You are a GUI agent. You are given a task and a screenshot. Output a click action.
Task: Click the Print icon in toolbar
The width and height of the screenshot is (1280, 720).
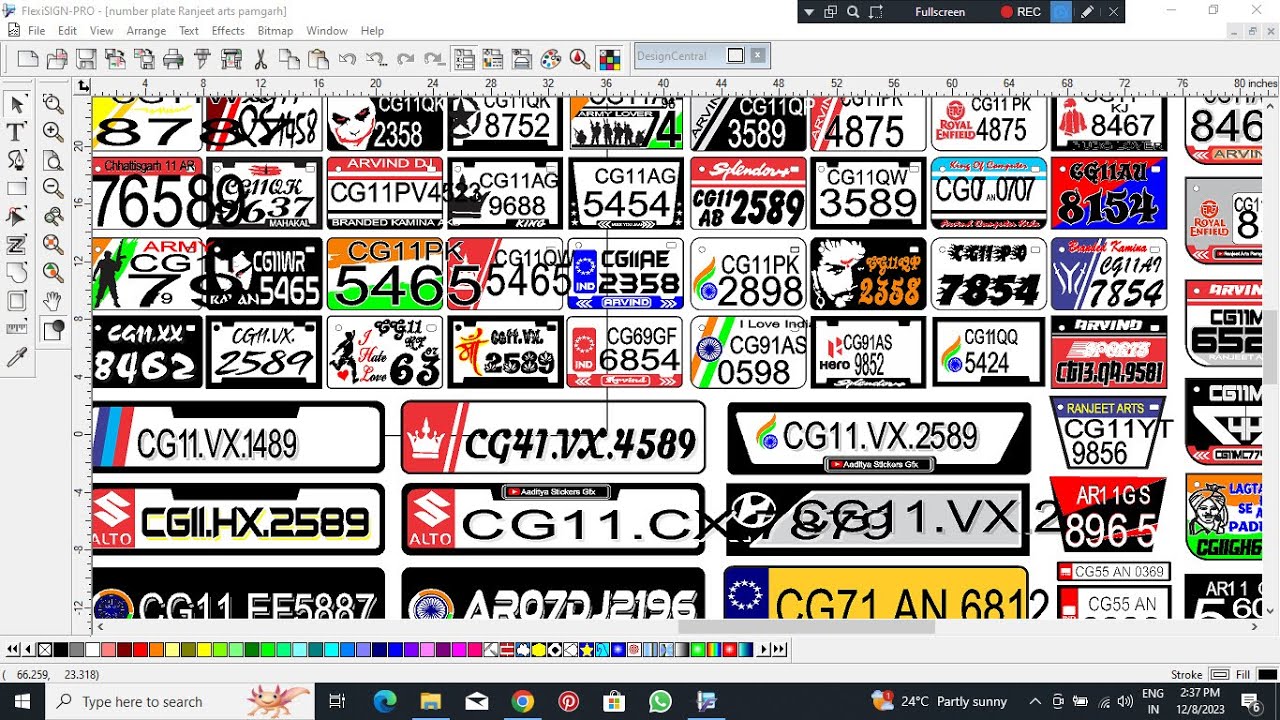tap(173, 58)
